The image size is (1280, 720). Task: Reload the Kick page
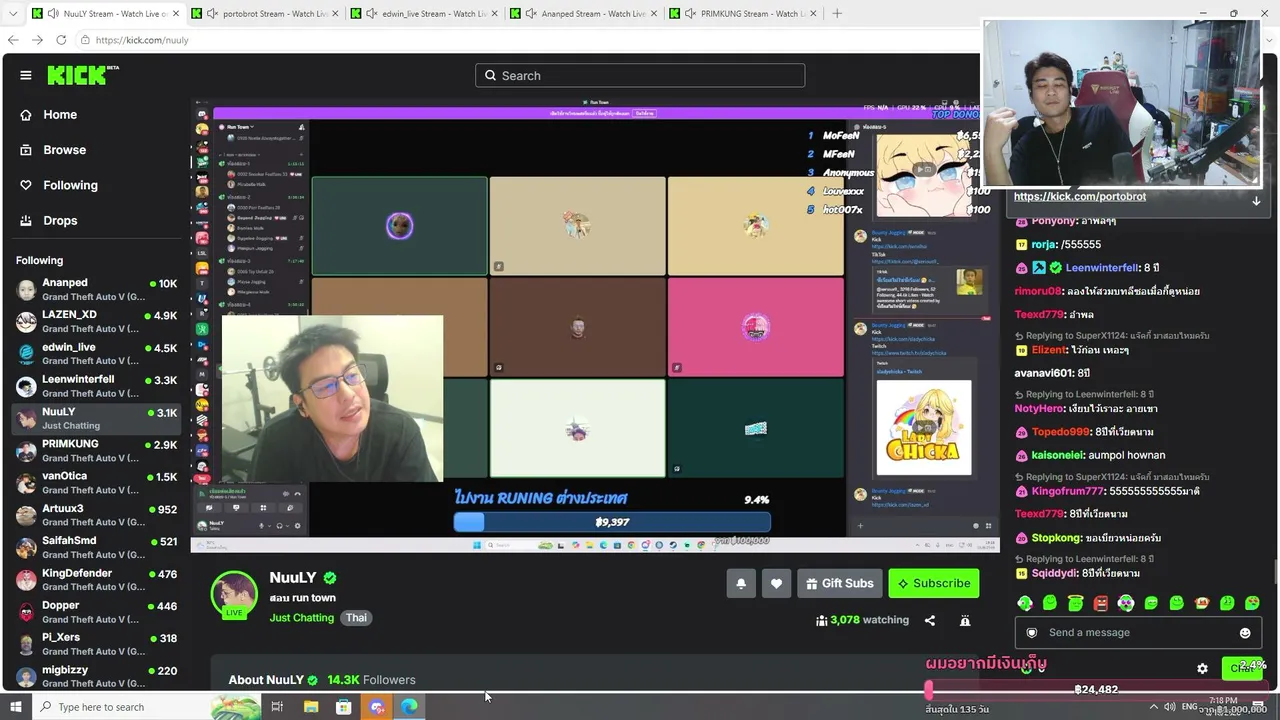point(61,40)
